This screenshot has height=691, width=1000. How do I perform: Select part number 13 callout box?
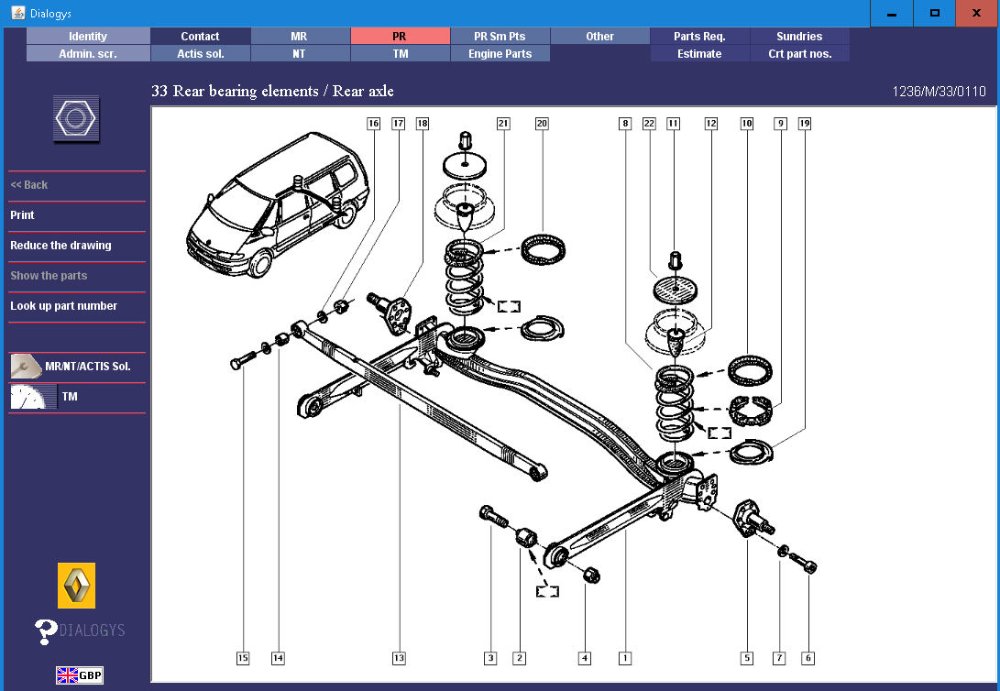(398, 658)
